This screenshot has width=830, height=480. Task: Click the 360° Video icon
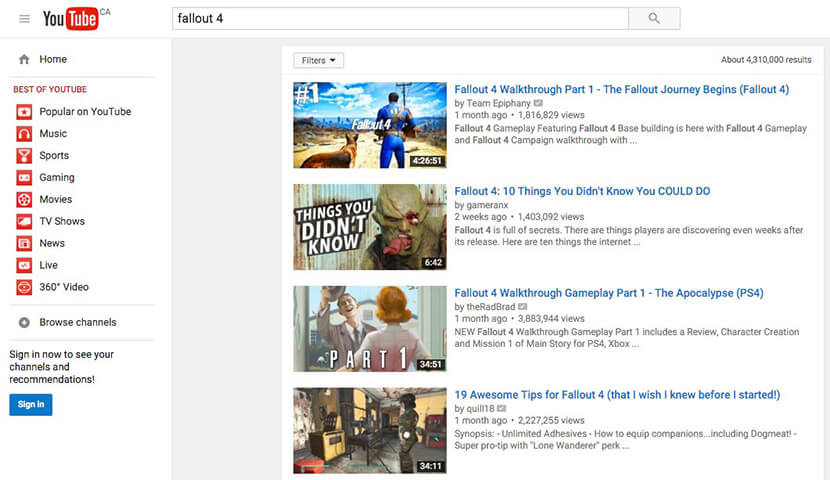coord(24,287)
